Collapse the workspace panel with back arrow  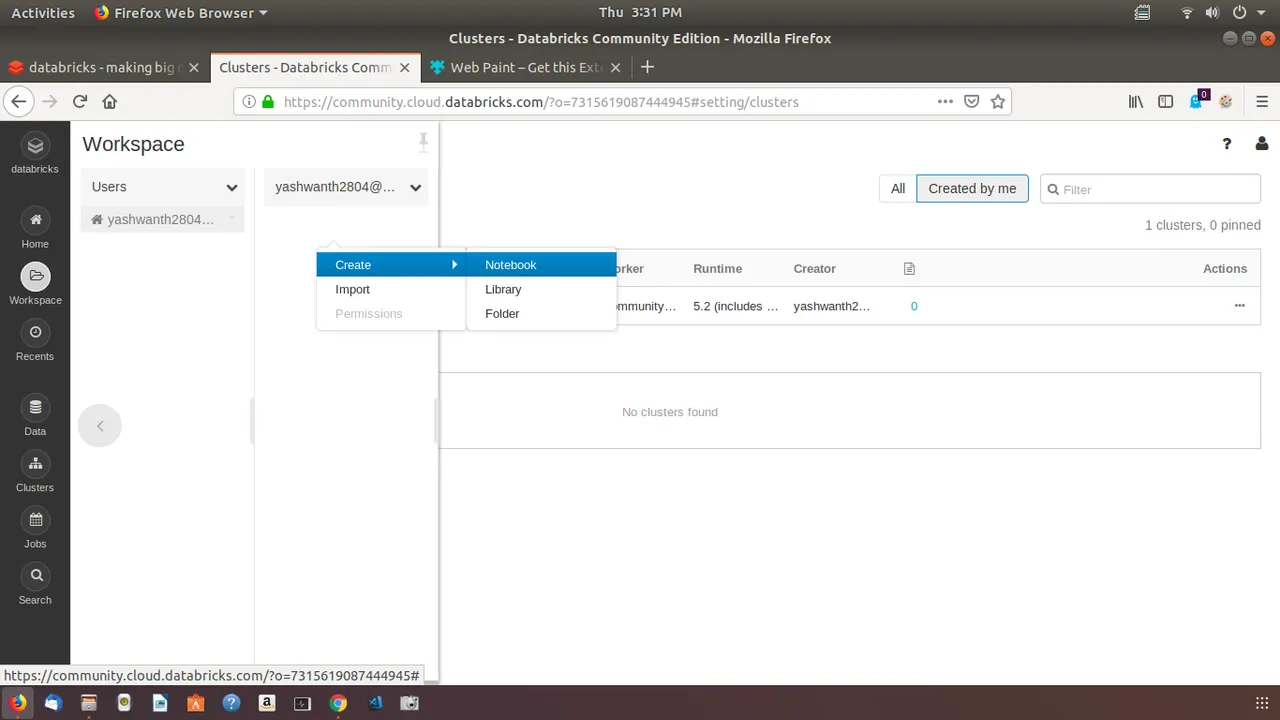coord(100,426)
